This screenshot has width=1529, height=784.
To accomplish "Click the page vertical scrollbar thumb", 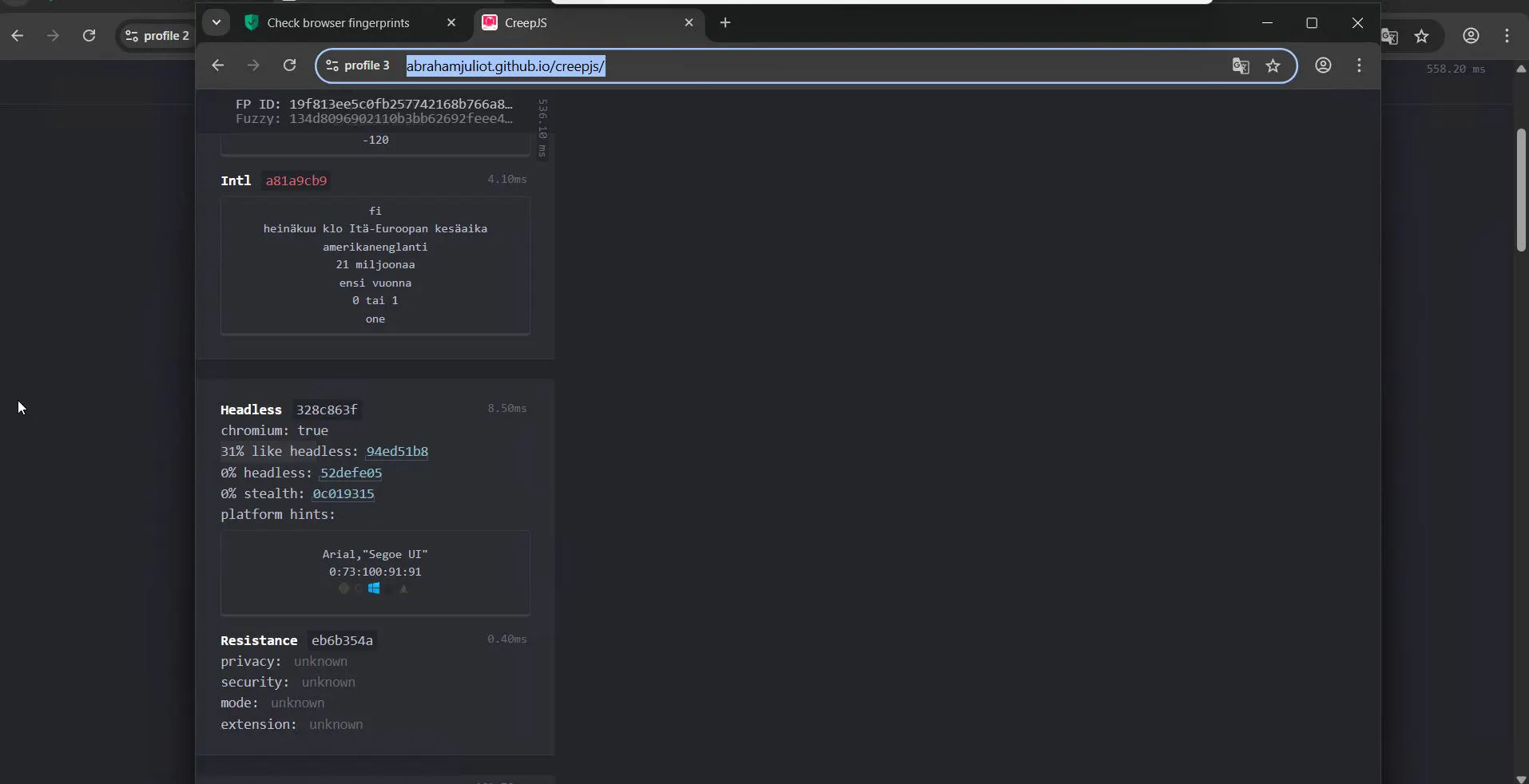I will pyautogui.click(x=1521, y=190).
